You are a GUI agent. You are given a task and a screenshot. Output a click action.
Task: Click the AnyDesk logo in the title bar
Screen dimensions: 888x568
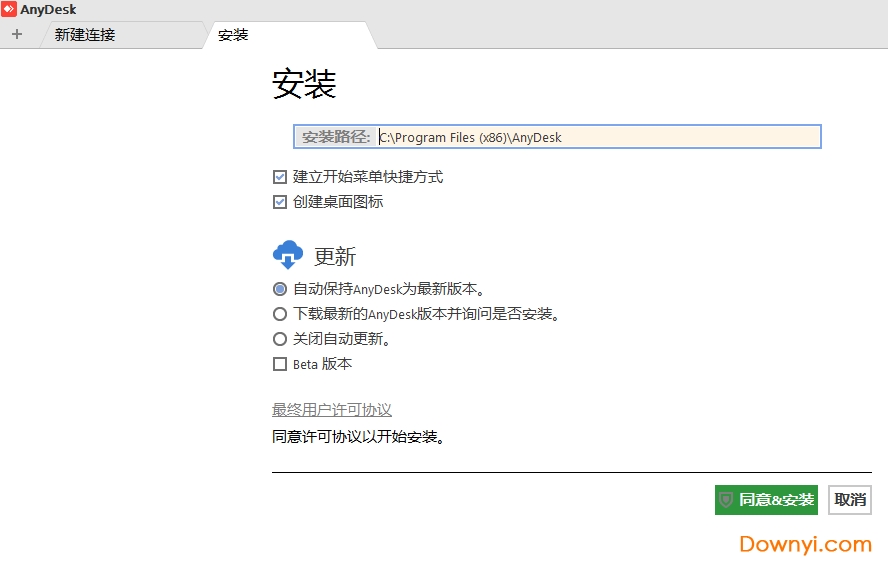click(x=9, y=9)
